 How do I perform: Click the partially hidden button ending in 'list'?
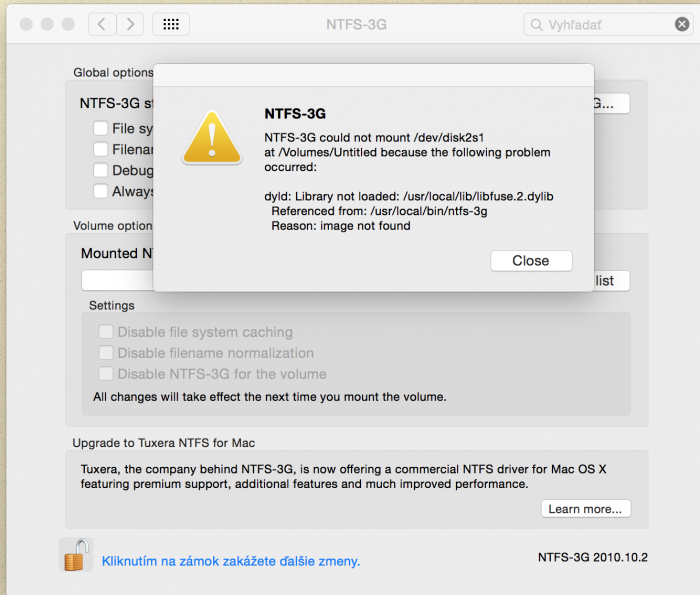click(x=612, y=281)
